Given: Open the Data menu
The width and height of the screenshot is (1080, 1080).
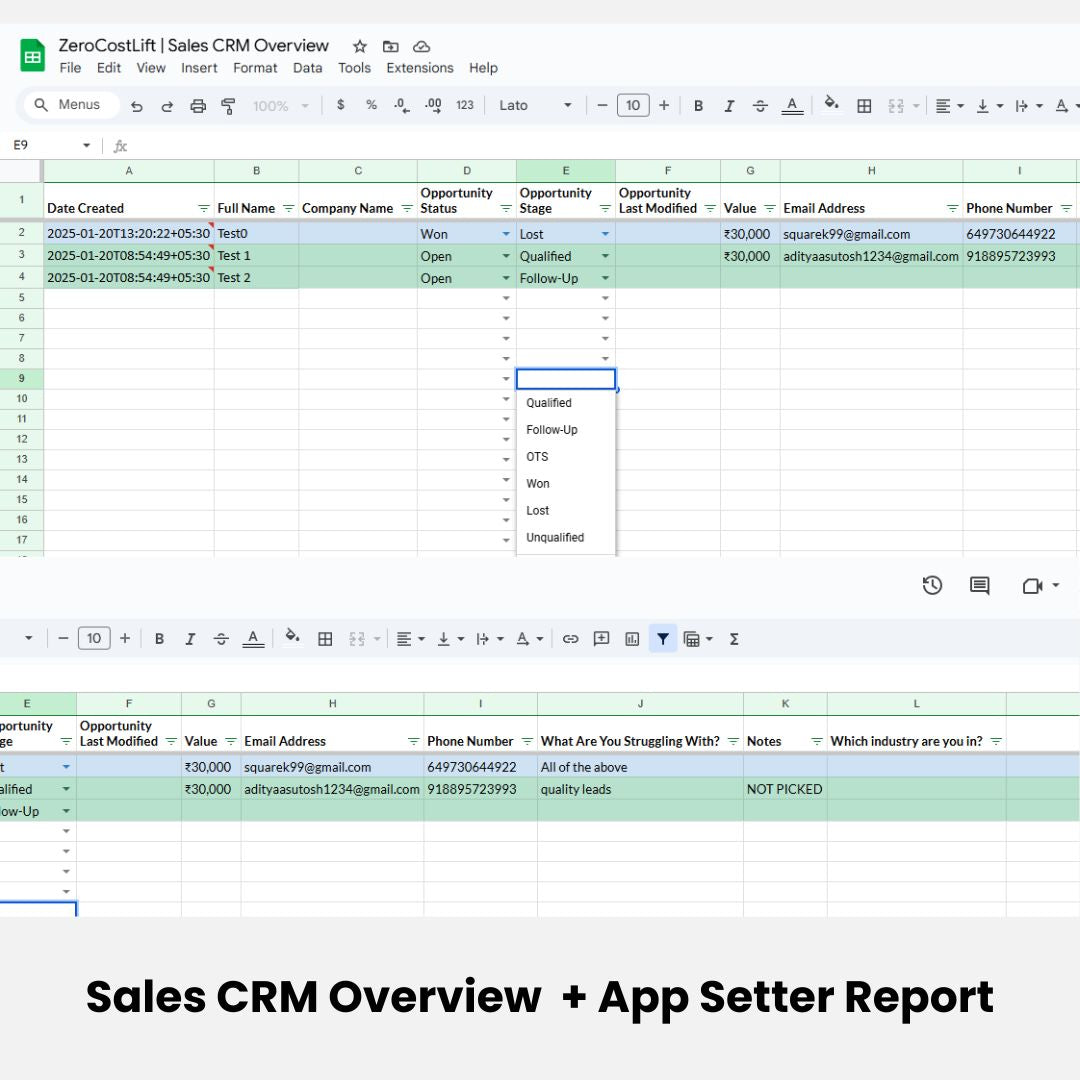Looking at the screenshot, I should 307,68.
